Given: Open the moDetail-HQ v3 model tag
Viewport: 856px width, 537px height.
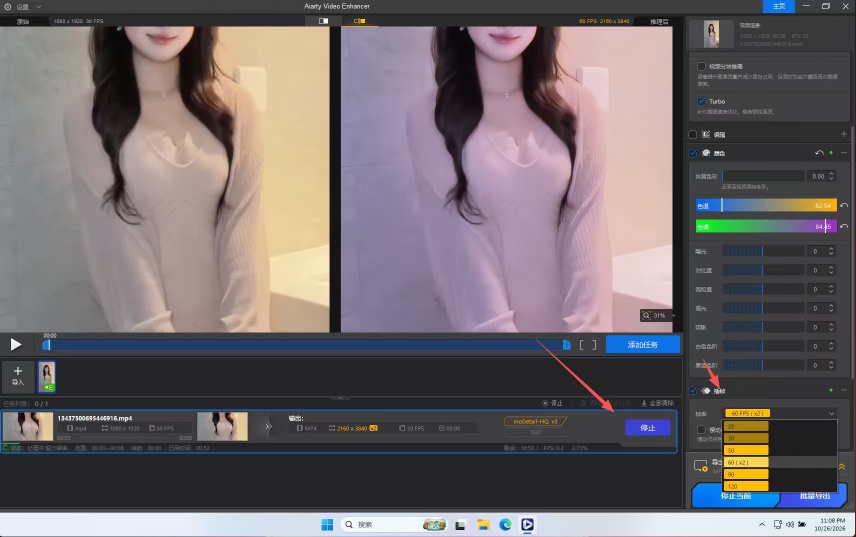Looking at the screenshot, I should 536,421.
